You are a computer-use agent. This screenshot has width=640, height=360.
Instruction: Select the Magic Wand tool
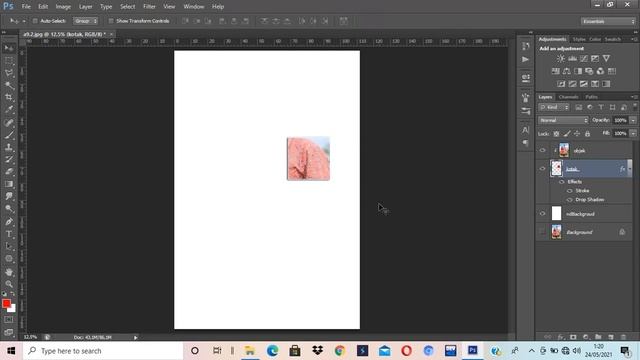[x=9, y=85]
